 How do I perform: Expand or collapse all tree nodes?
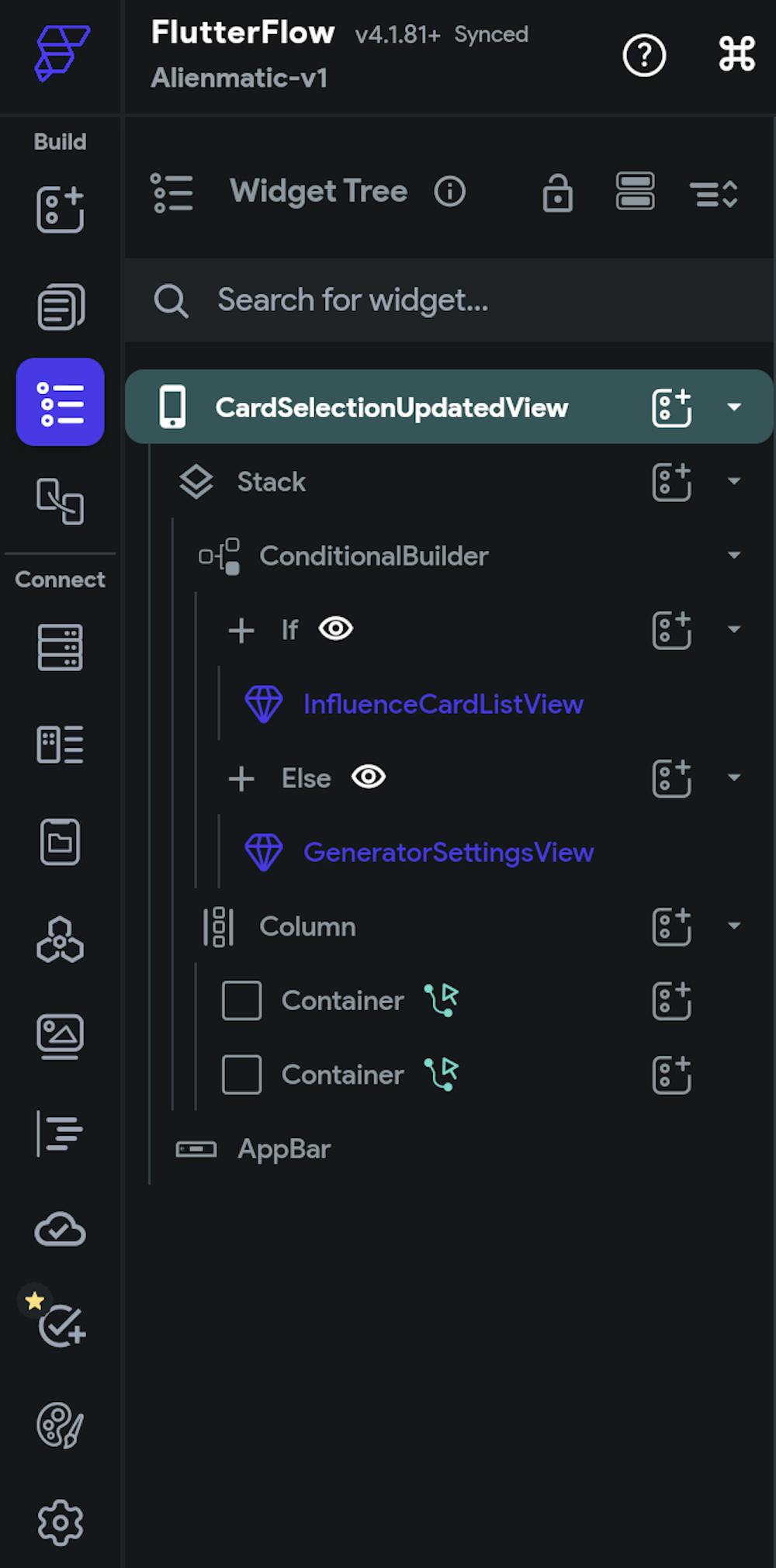pos(713,193)
